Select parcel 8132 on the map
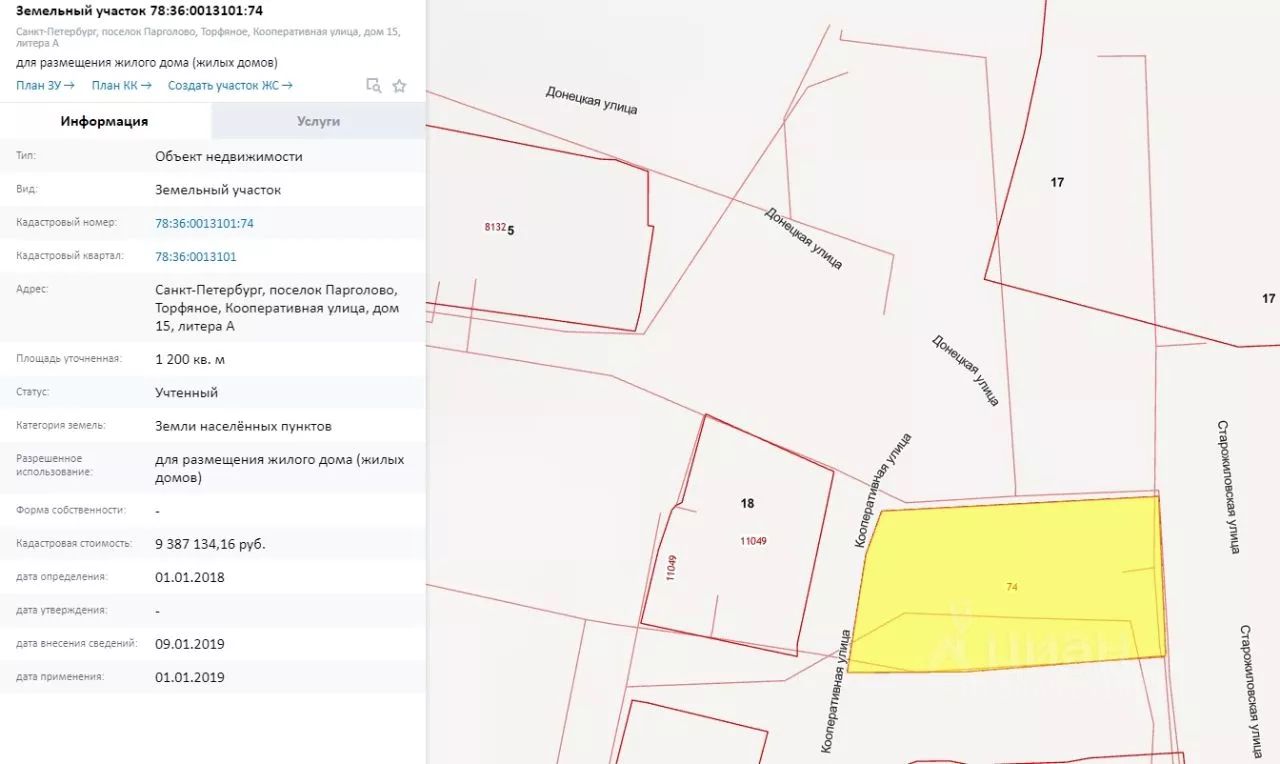 (494, 227)
